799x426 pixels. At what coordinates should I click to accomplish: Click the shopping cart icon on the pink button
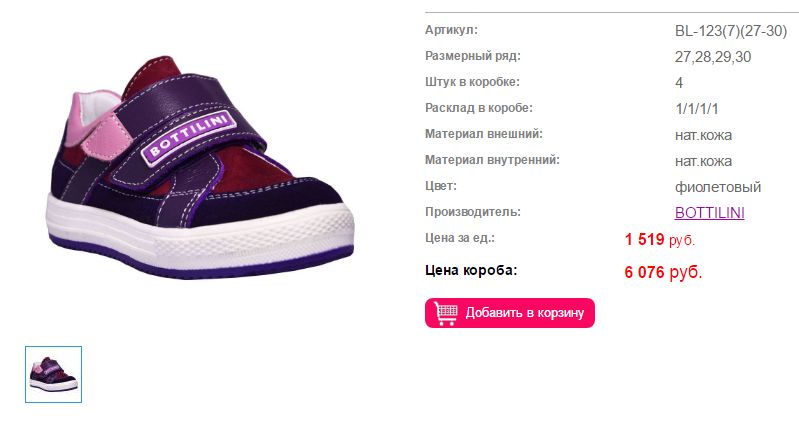tap(446, 313)
